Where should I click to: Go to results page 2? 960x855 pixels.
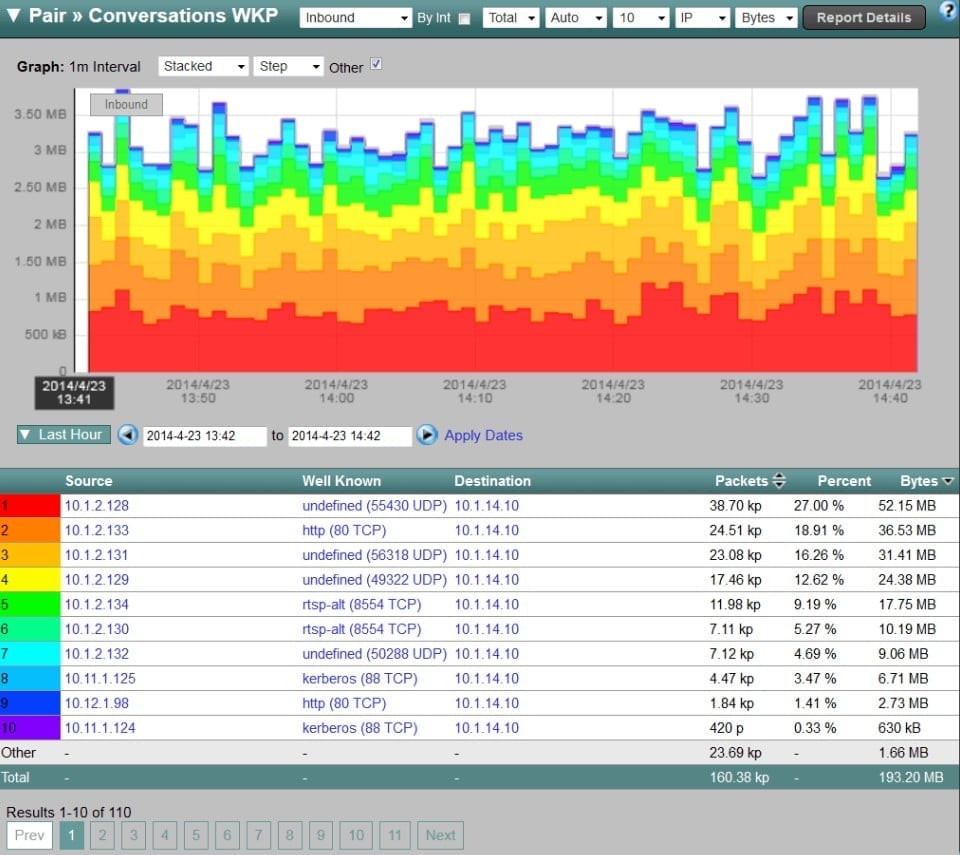click(102, 835)
